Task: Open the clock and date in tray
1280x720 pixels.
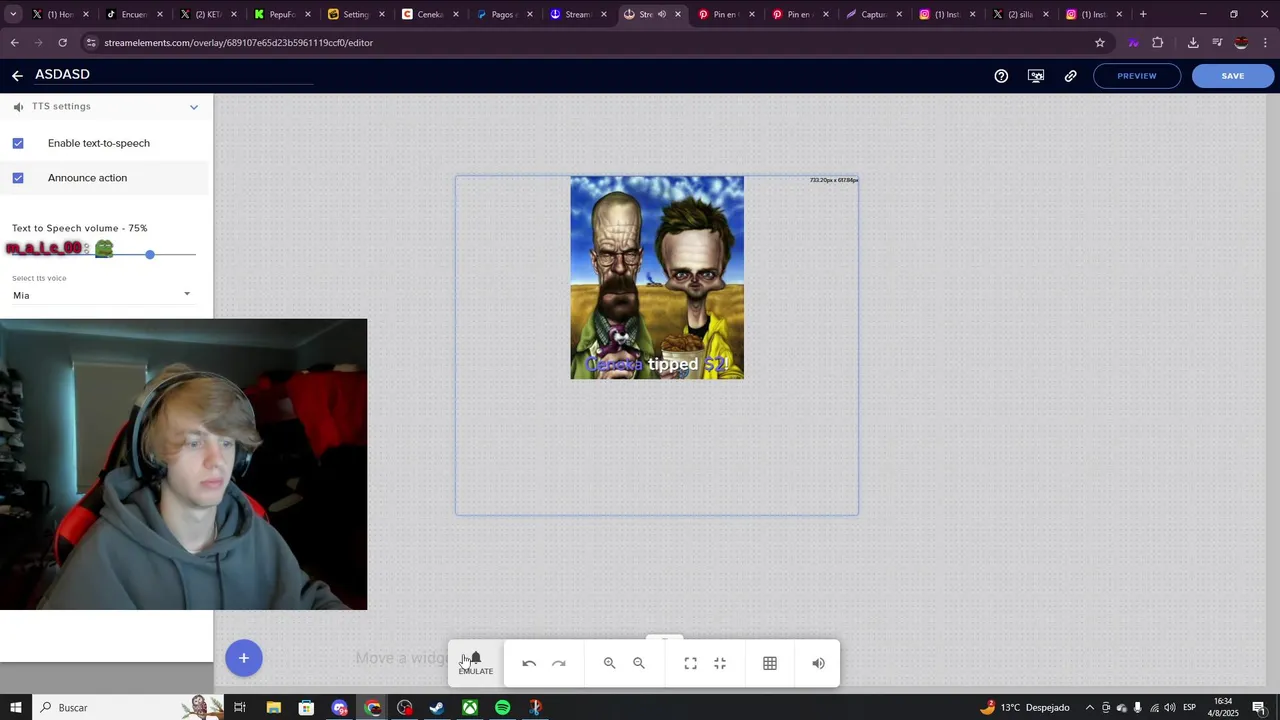Action: (x=1223, y=707)
